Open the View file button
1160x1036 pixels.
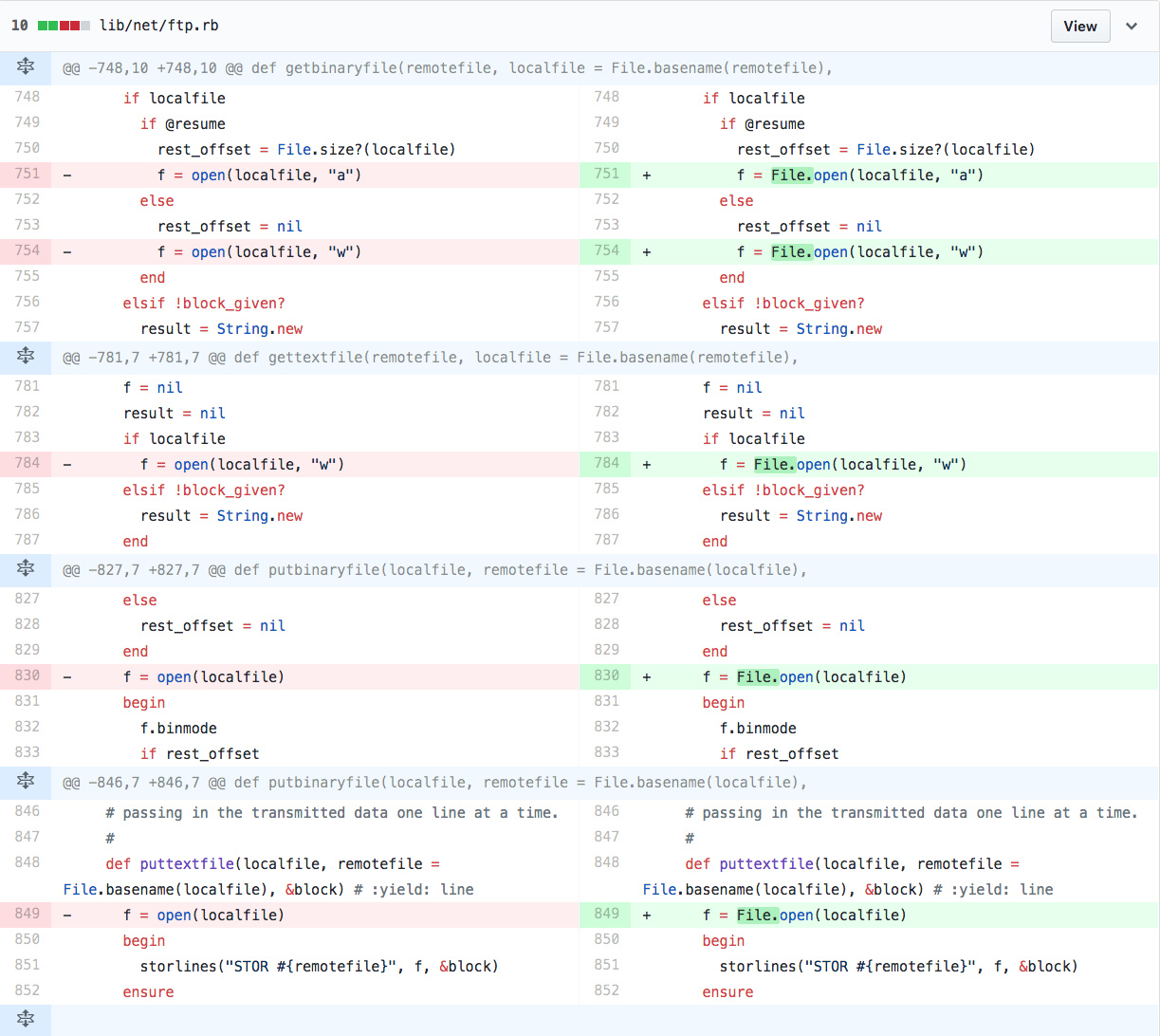tap(1080, 26)
